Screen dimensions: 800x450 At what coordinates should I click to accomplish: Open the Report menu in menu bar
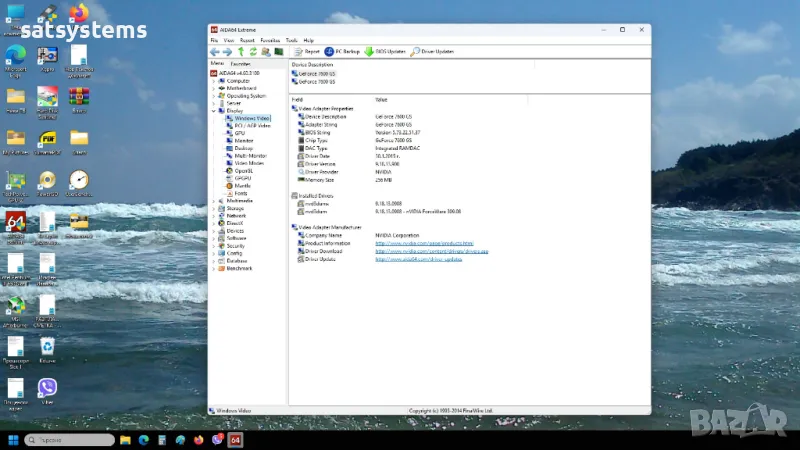(x=247, y=40)
